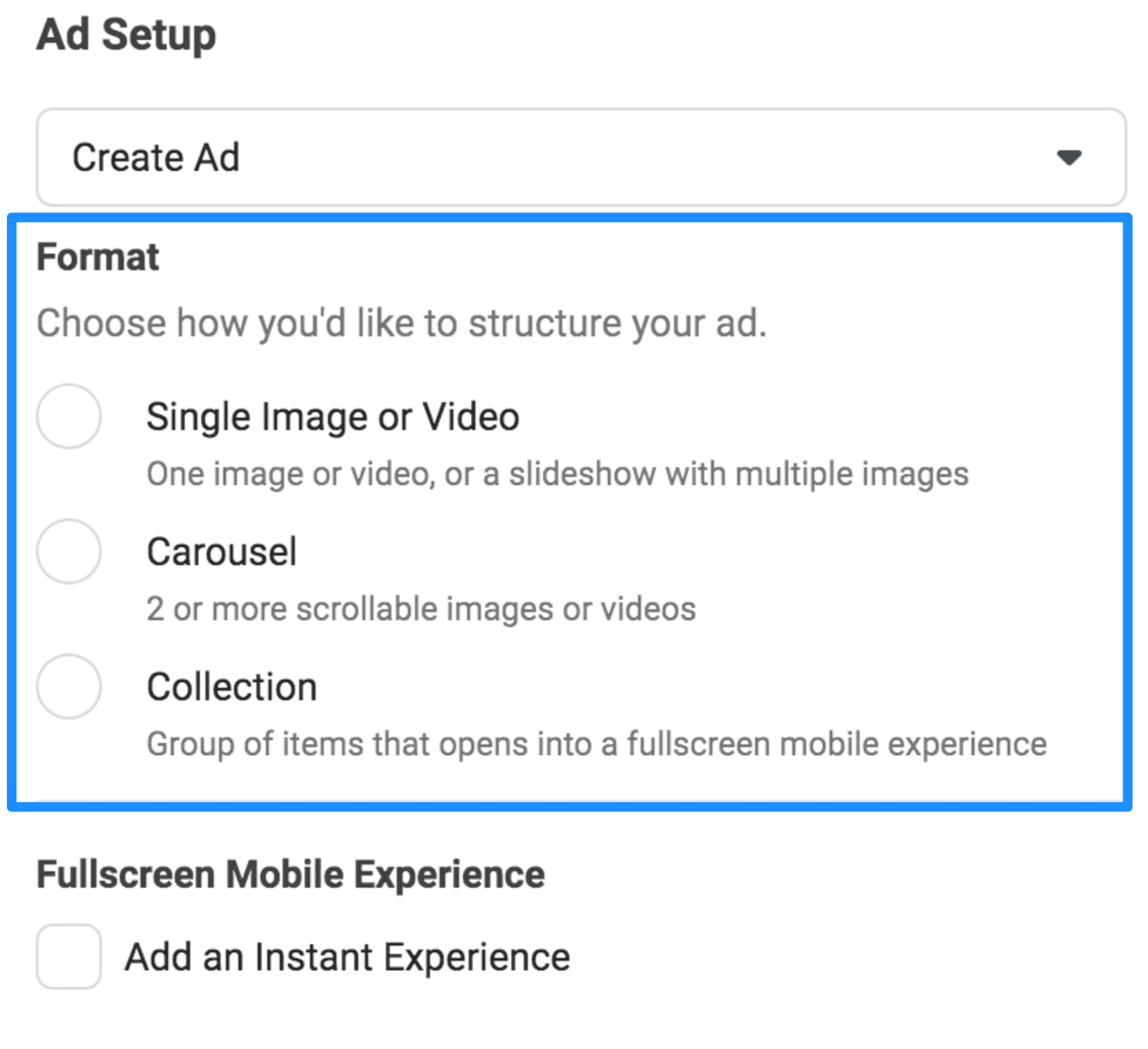Image resolution: width=1148 pixels, height=1049 pixels.
Task: Select the Single Image or Video format
Action: 68,416
